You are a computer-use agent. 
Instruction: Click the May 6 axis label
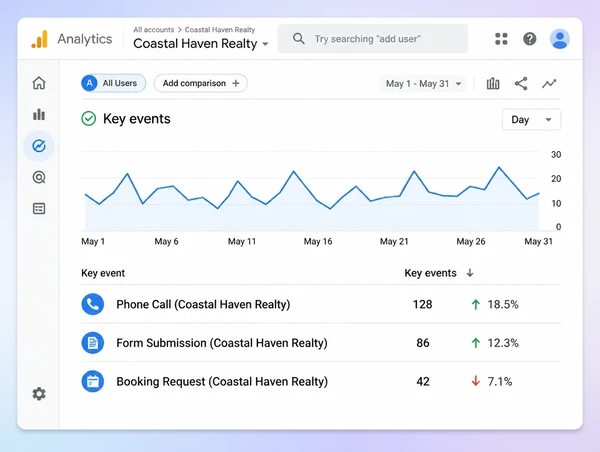(x=166, y=241)
